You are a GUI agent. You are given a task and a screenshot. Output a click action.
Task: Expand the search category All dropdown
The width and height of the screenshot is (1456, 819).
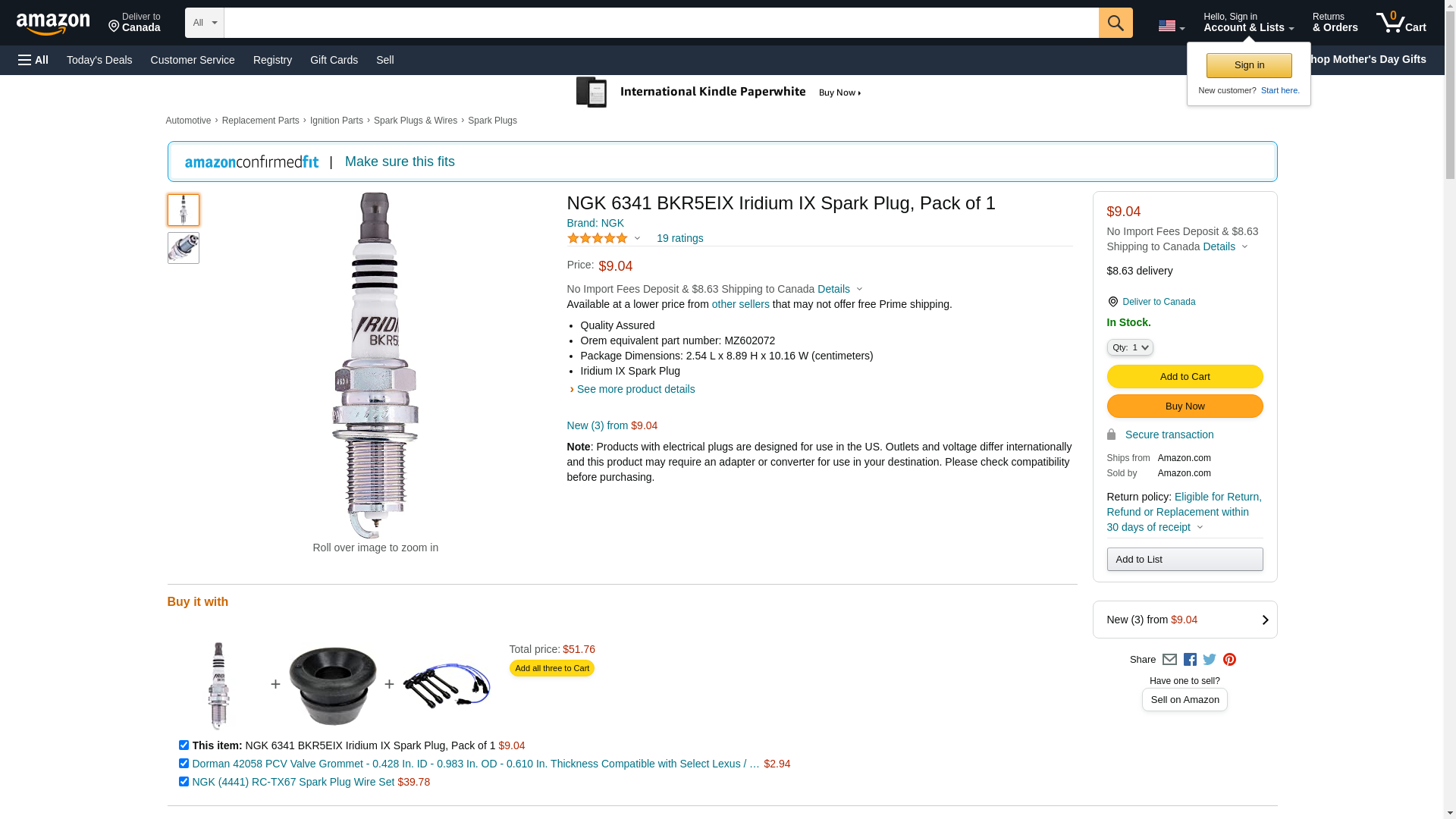205,23
